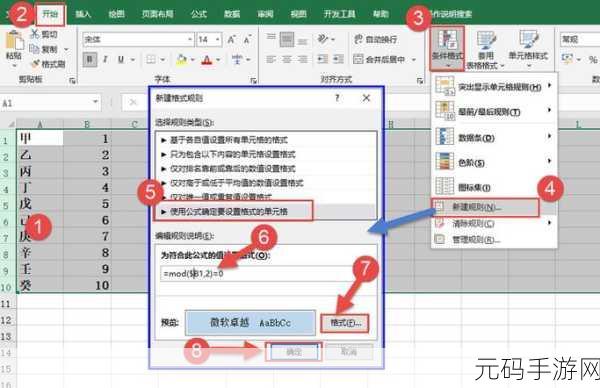Click the accounting number format icon

pos(567,59)
